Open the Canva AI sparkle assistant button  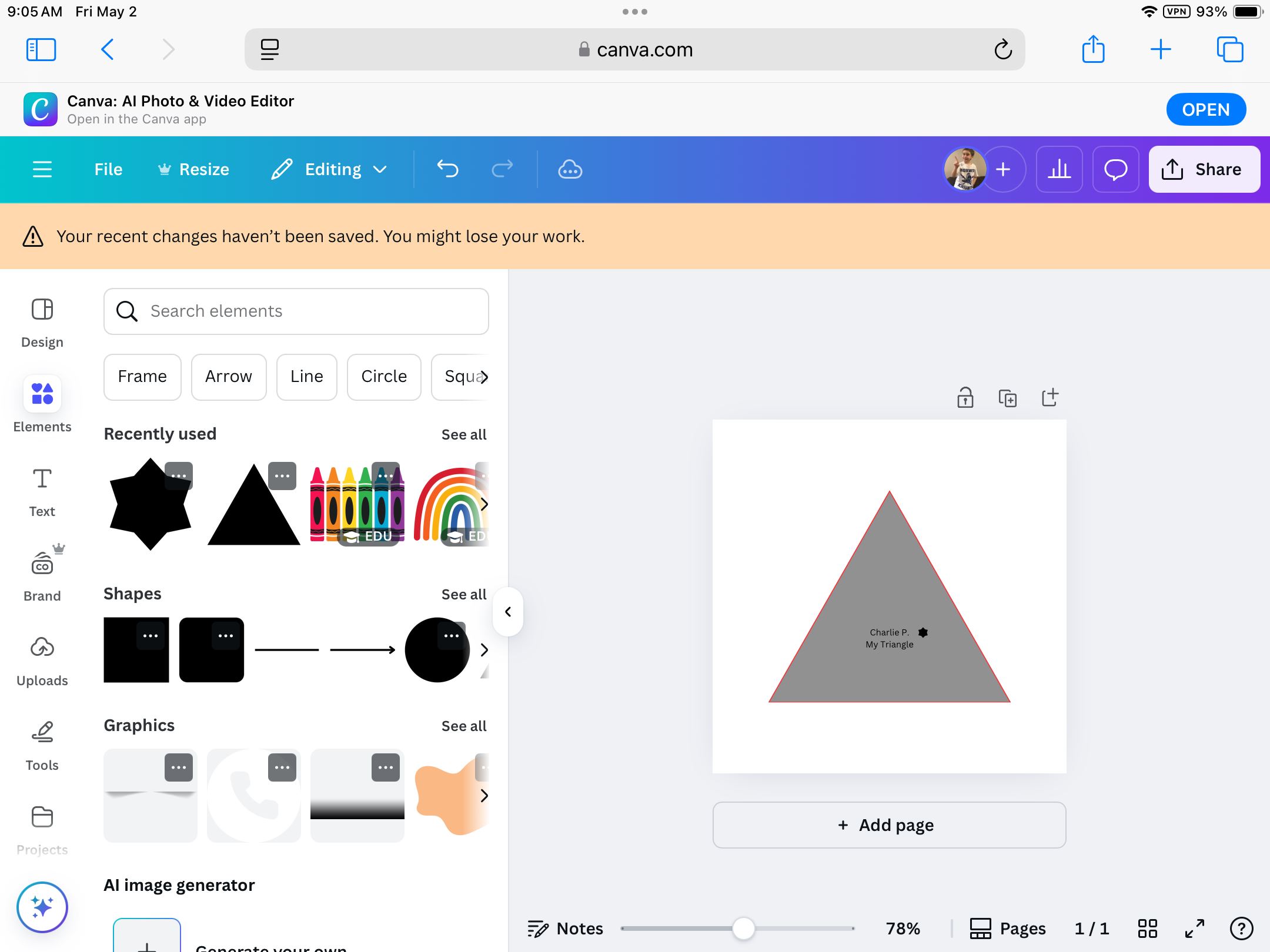42,907
